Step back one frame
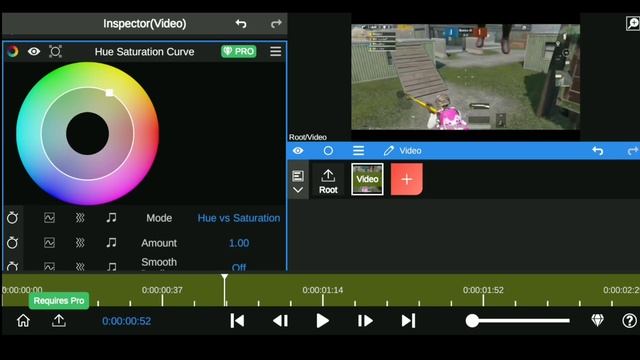 (x=280, y=321)
